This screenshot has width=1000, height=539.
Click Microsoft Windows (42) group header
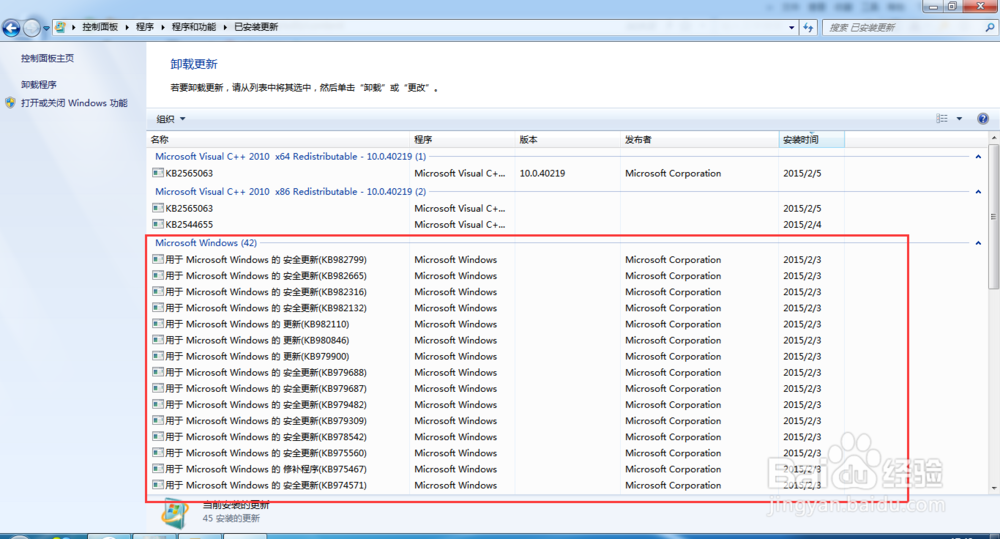coord(205,242)
